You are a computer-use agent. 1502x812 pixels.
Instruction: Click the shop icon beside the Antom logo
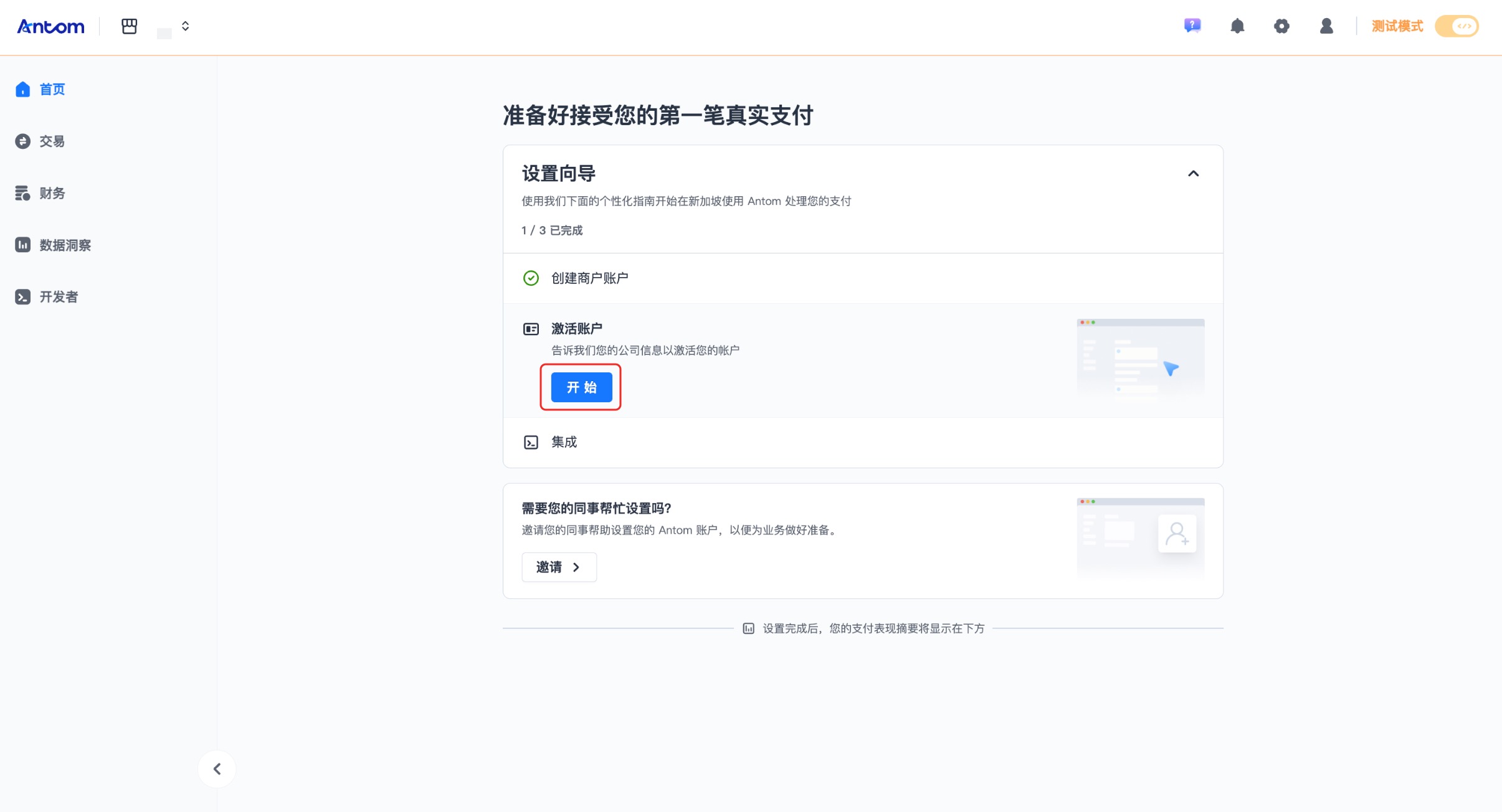tap(129, 26)
